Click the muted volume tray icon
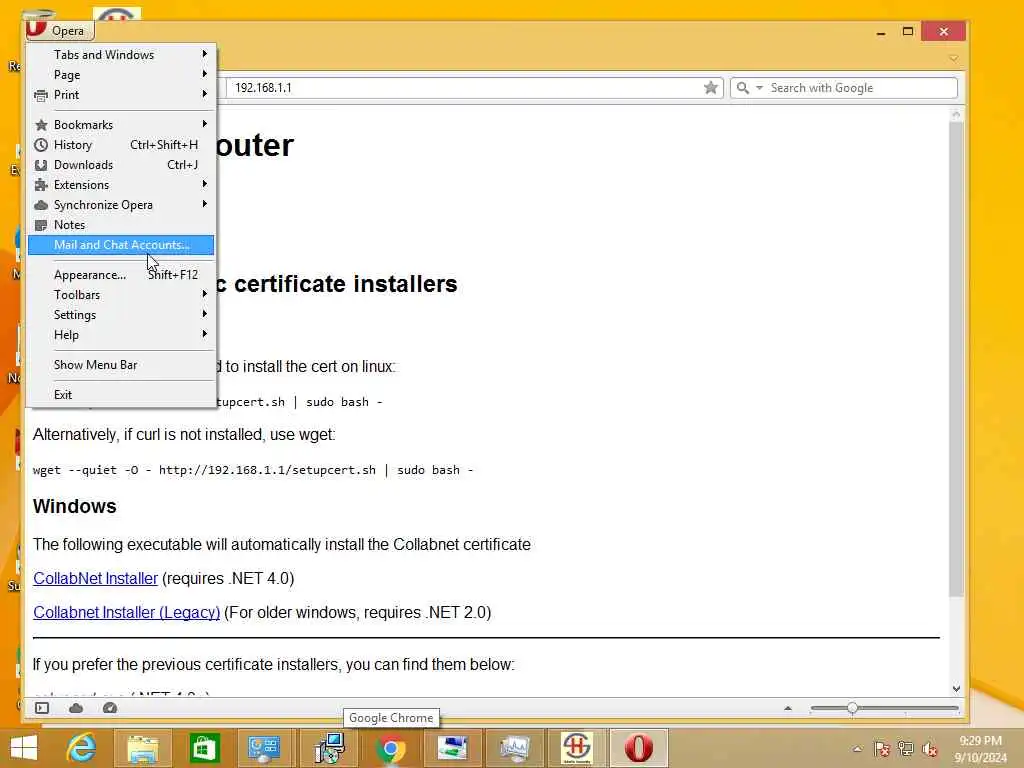 click(x=929, y=749)
